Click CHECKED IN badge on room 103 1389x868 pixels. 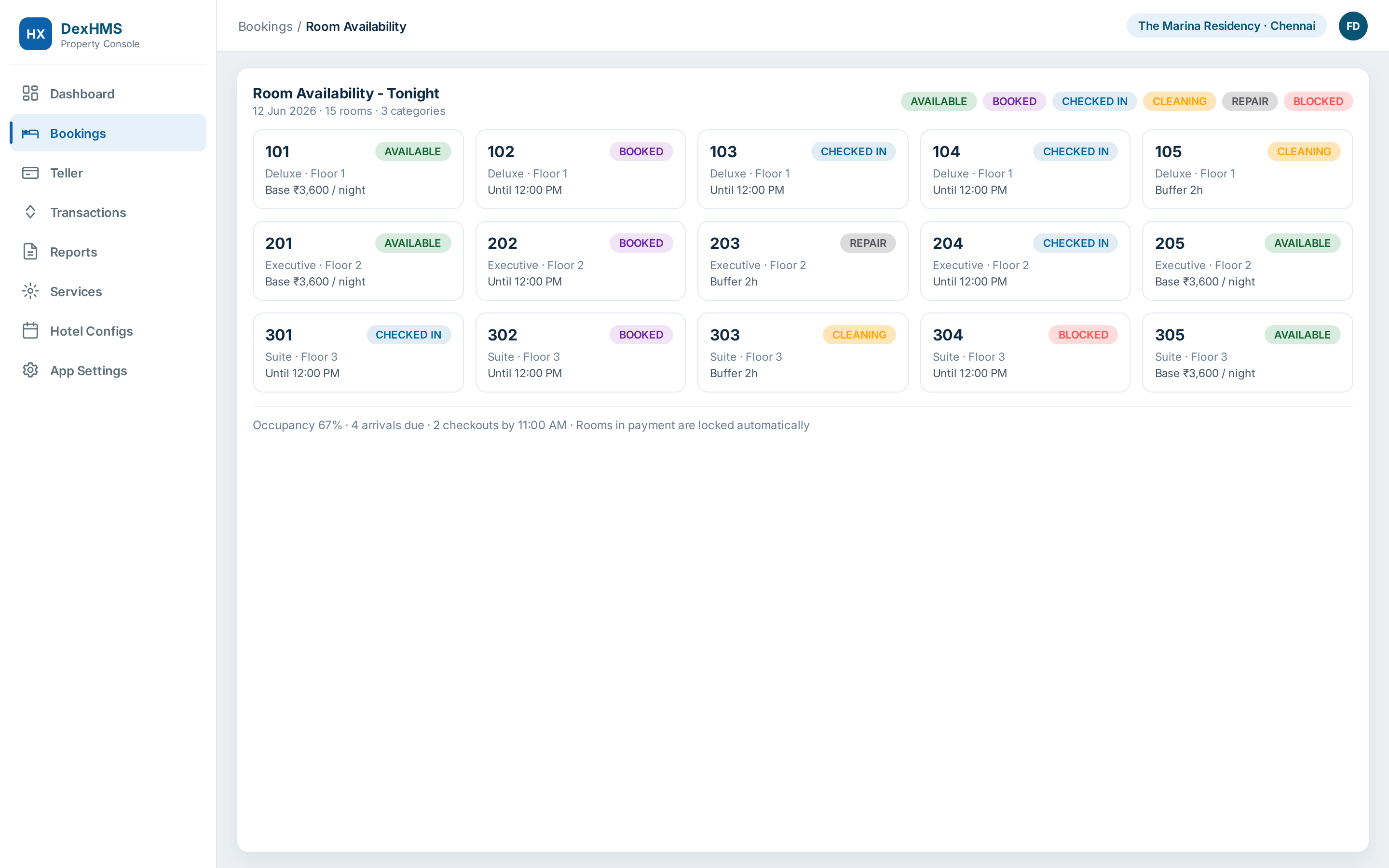[x=854, y=151]
